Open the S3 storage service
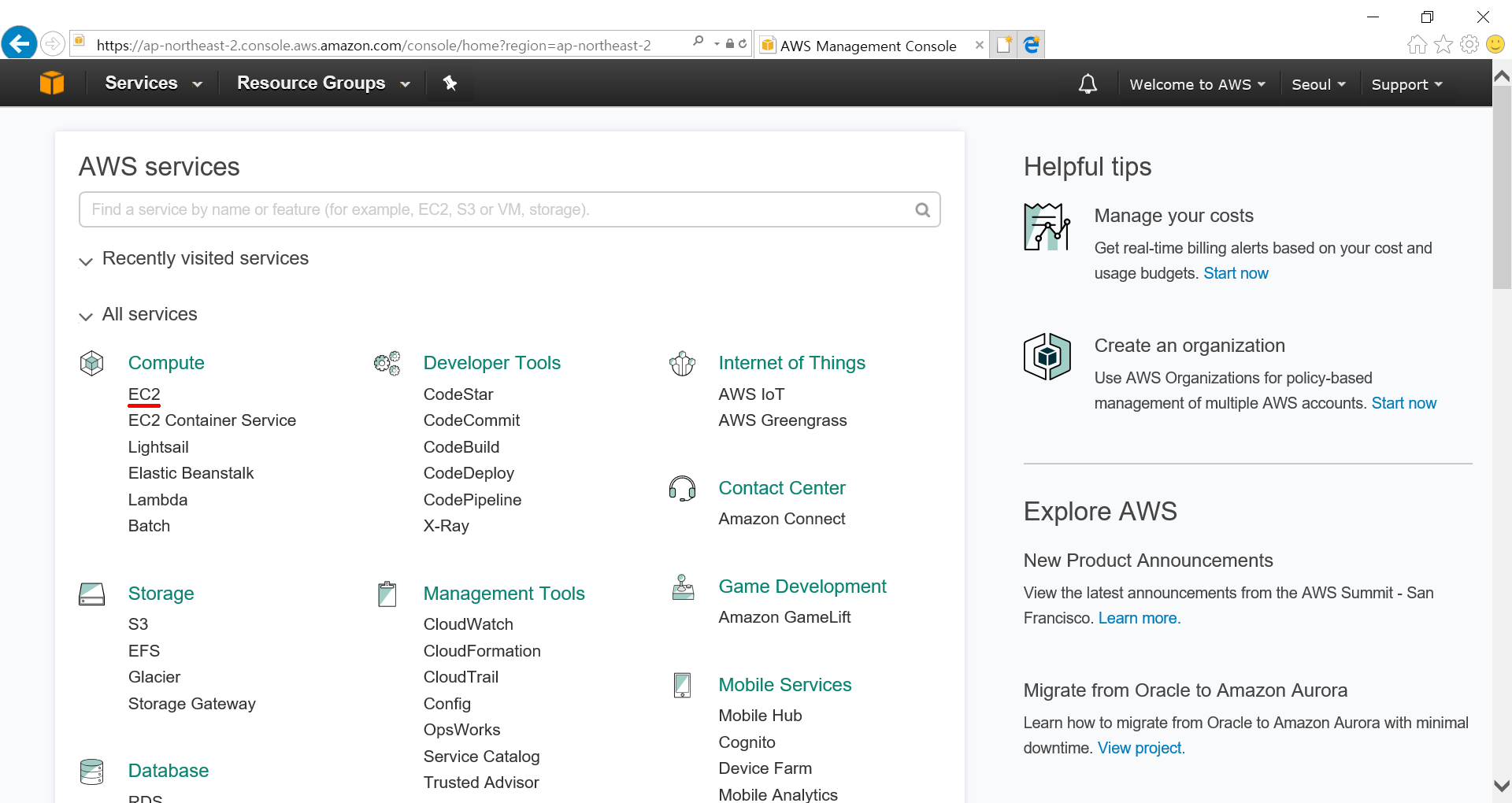Viewport: 1512px width, 803px height. pos(138,624)
